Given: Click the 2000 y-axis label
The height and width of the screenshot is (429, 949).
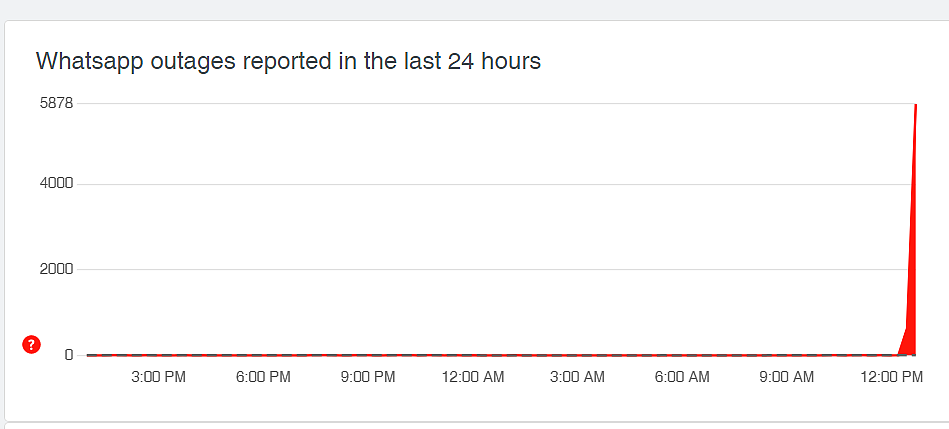Looking at the screenshot, I should pos(56,269).
